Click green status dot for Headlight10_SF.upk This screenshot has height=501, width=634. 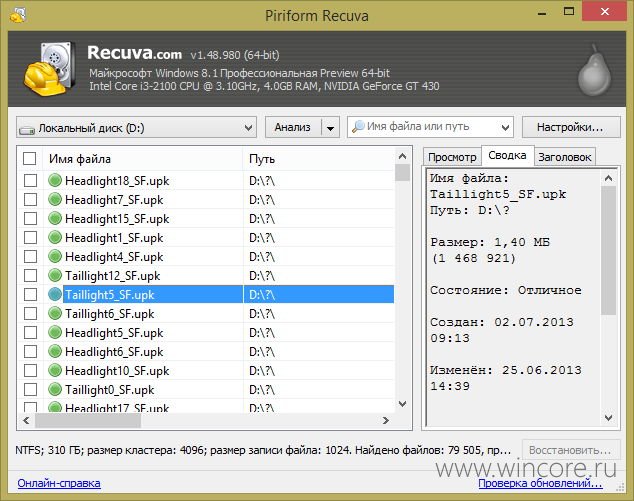point(55,370)
